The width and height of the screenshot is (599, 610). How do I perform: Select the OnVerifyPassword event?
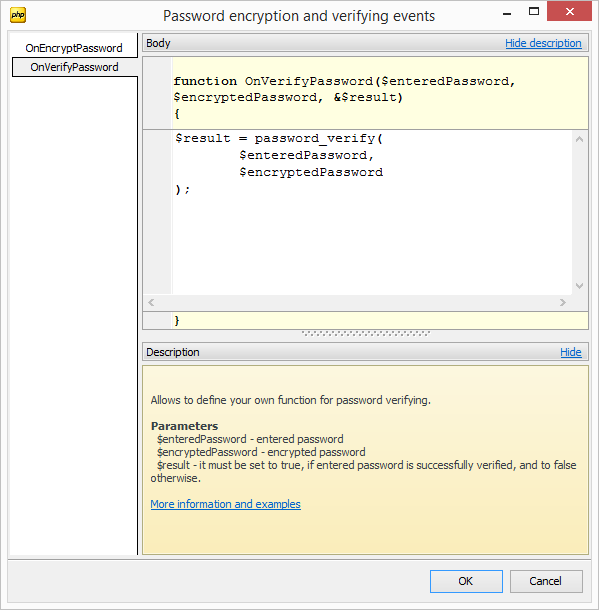(x=74, y=67)
